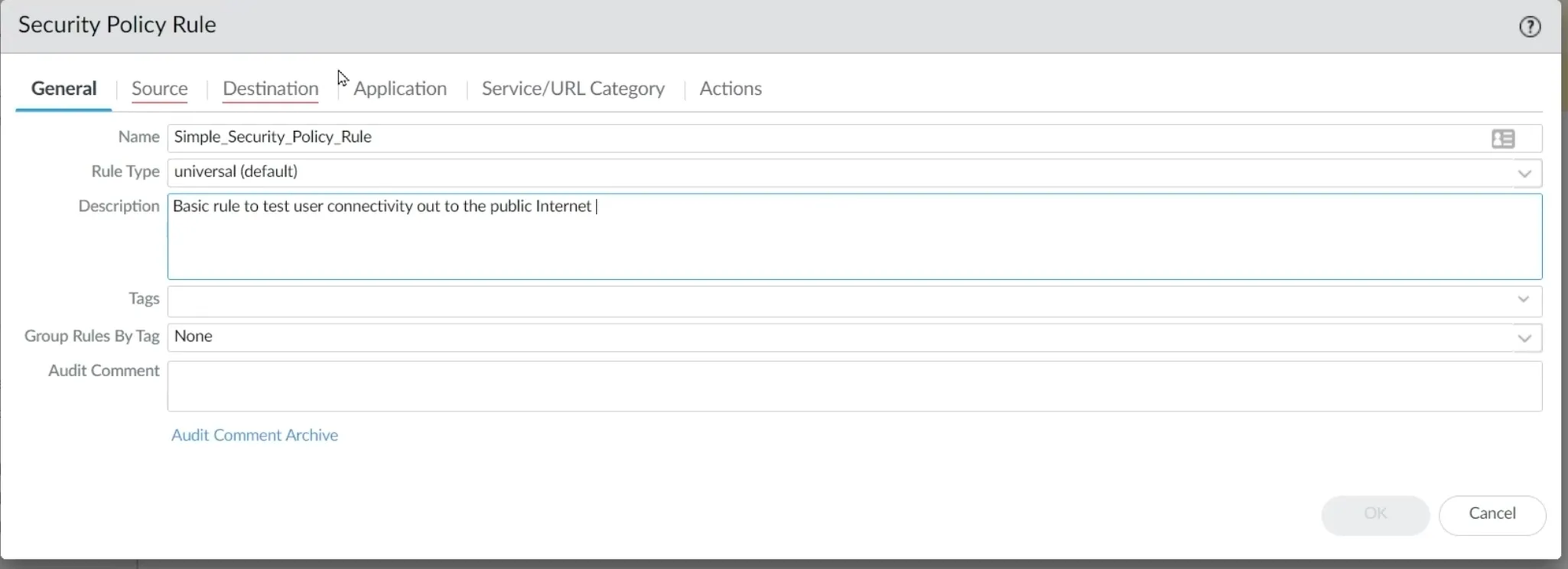Open the Source tab
Screen dimensions: 1568x569
pos(159,89)
